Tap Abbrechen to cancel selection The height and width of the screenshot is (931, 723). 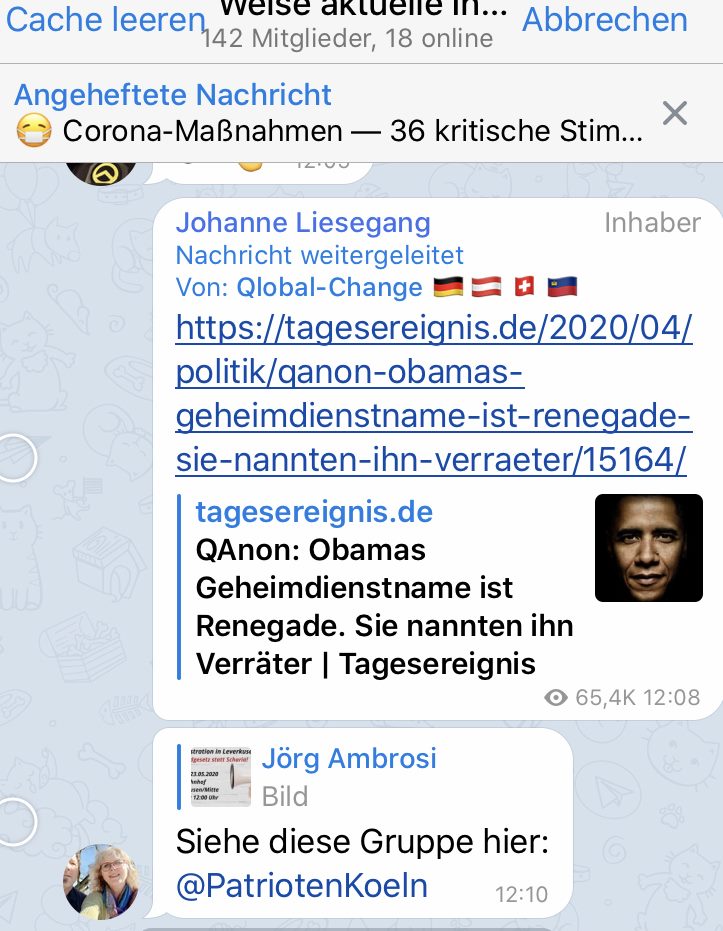(605, 20)
